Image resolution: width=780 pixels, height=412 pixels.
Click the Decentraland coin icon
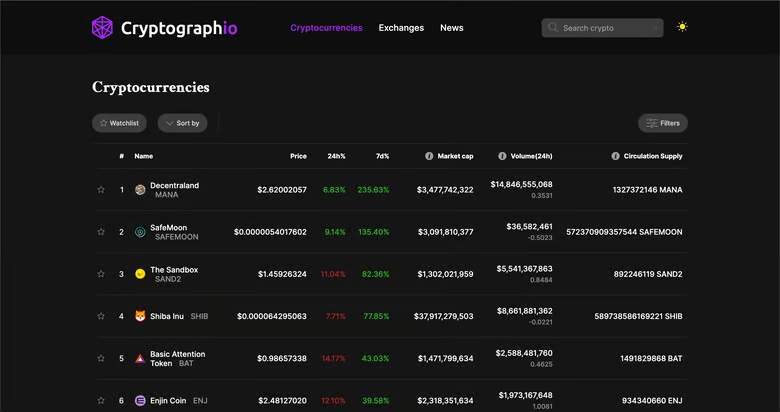point(140,190)
